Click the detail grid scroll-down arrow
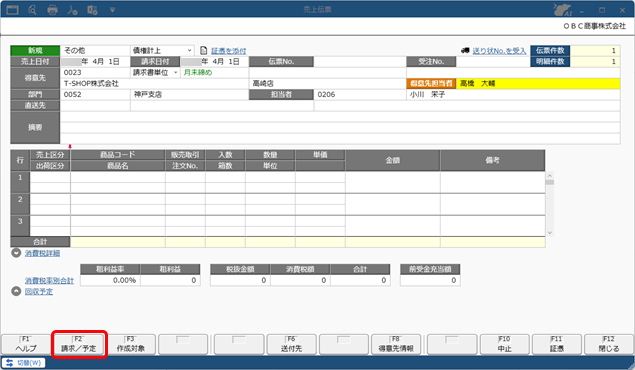The height and width of the screenshot is (370, 635). click(x=550, y=233)
